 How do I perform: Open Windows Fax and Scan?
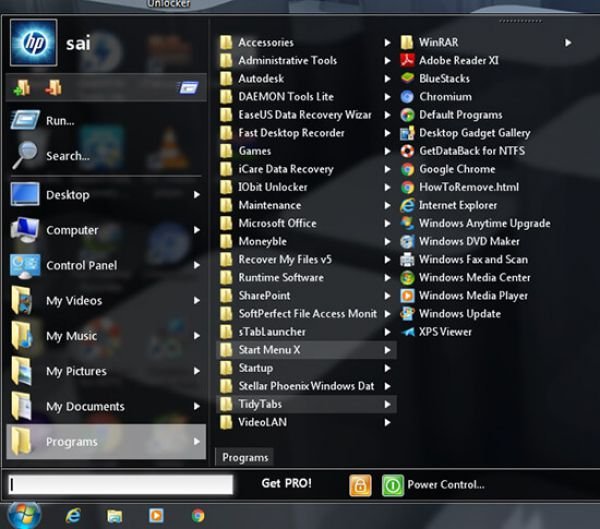click(464, 260)
